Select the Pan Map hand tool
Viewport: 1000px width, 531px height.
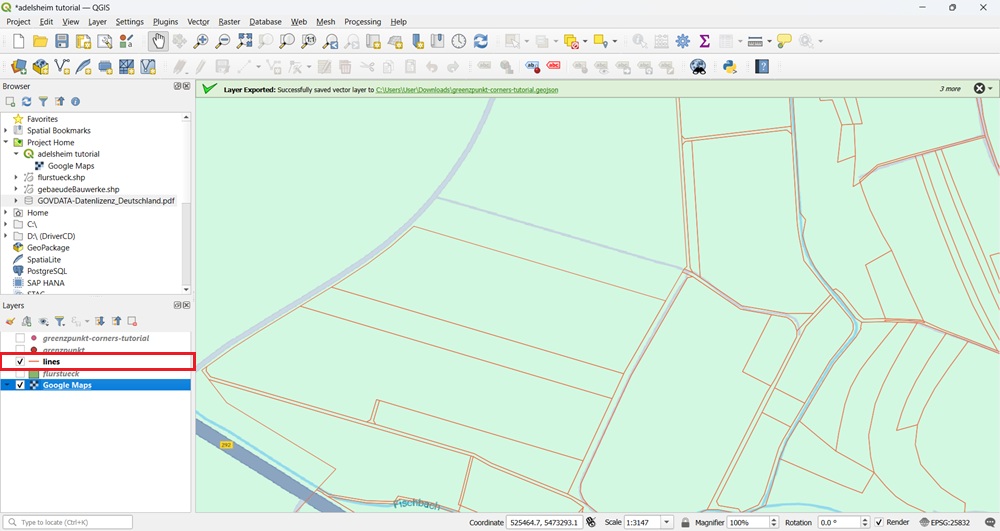coord(158,41)
